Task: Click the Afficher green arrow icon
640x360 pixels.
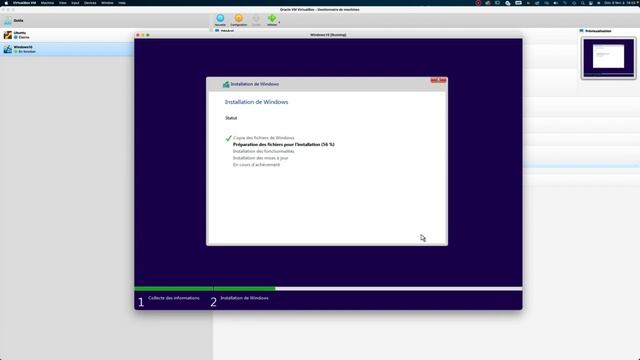Action: point(272,18)
